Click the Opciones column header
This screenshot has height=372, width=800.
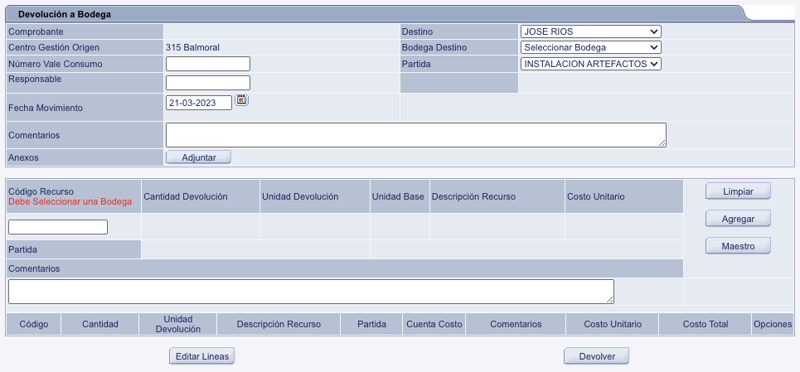(772, 324)
